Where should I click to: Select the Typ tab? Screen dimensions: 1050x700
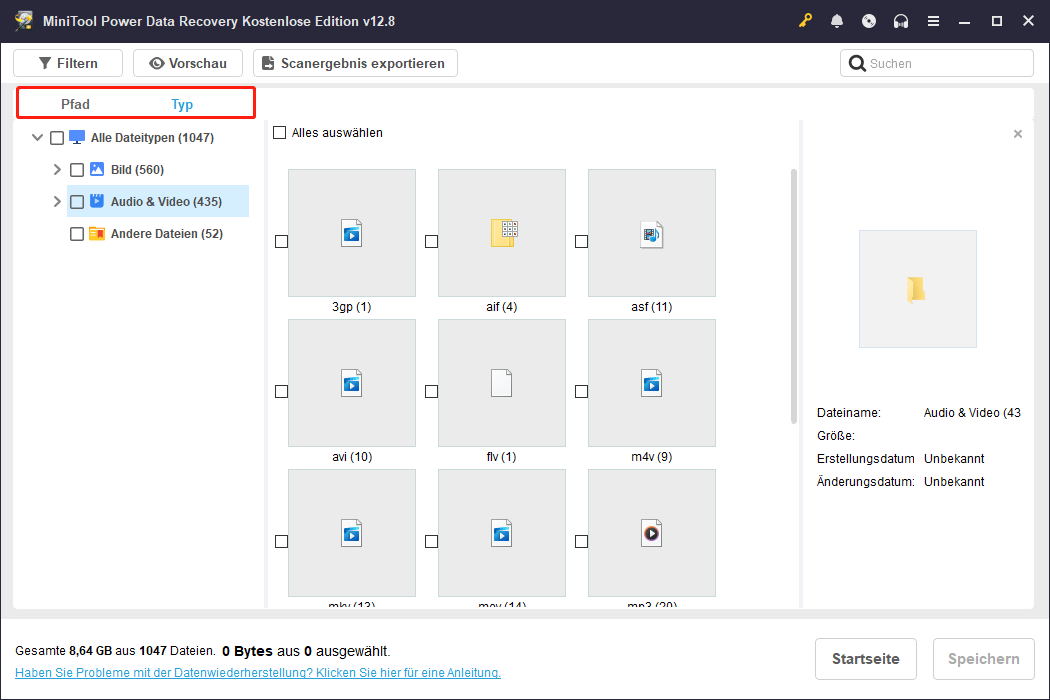(182, 104)
